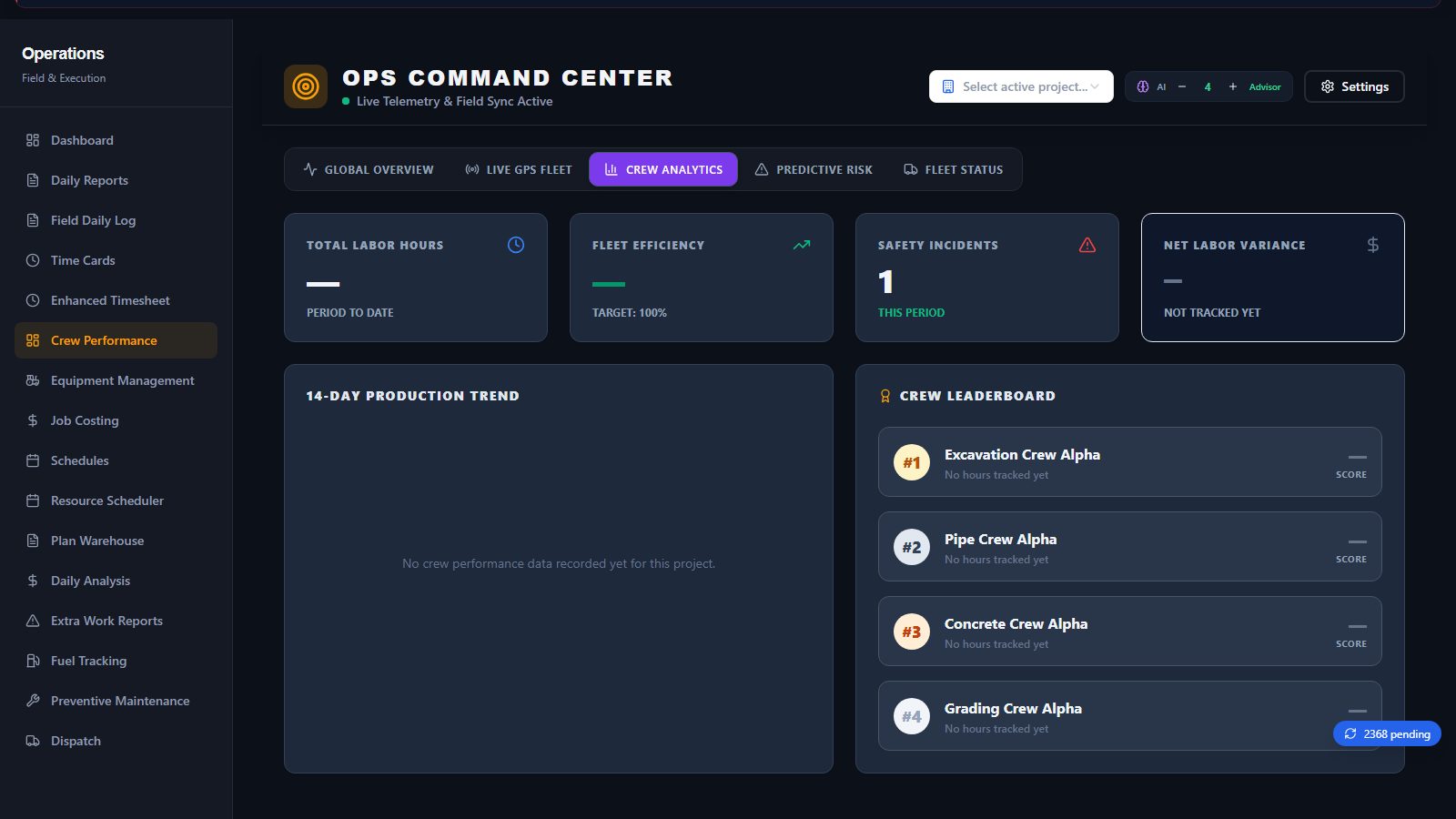The height and width of the screenshot is (819, 1456).
Task: Open the Pipe Crew Alpha leaderboard row
Action: point(1130,547)
